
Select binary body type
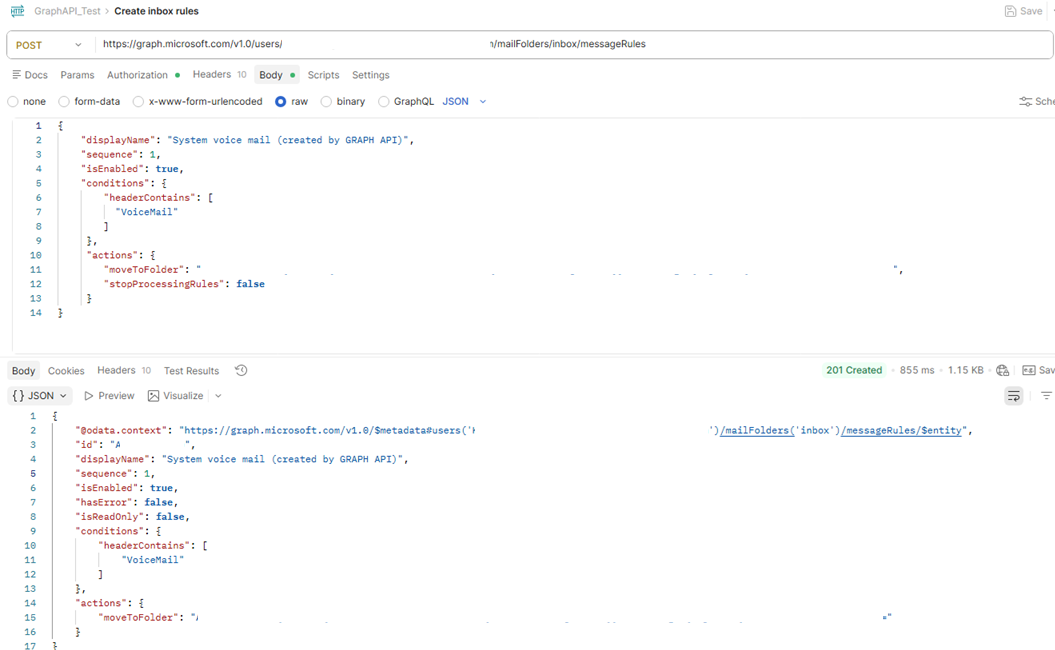pyautogui.click(x=326, y=102)
